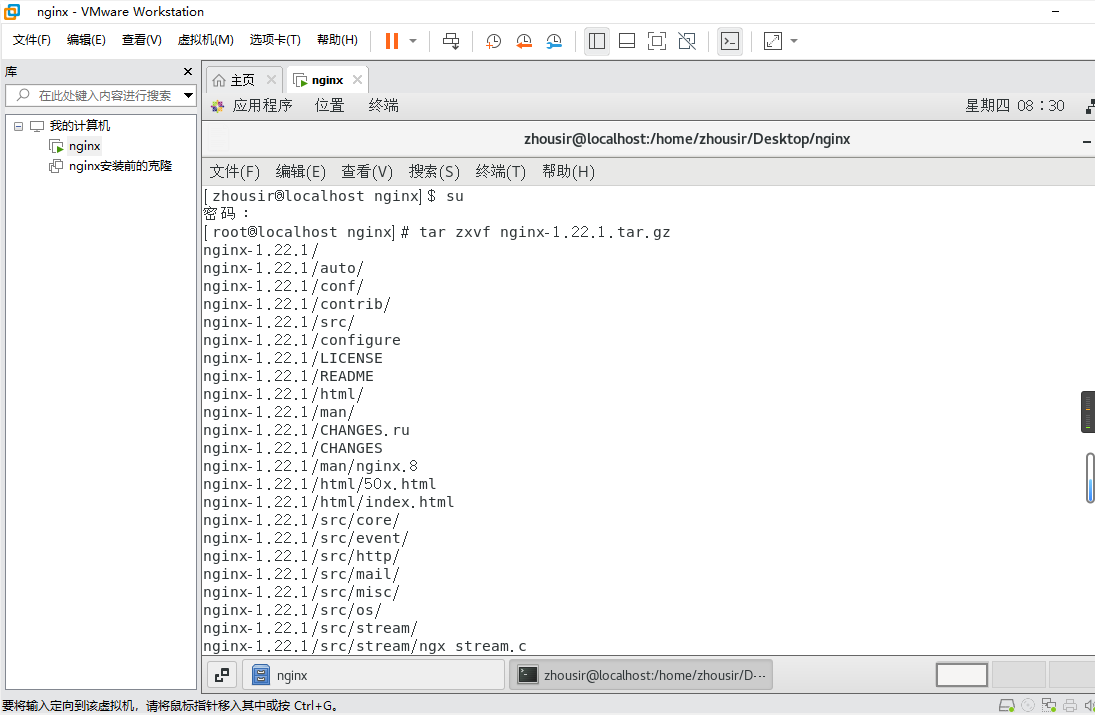Image resolution: width=1095 pixels, height=715 pixels.
Task: Click the clock 星期四 08:30
Action: 1015,105
